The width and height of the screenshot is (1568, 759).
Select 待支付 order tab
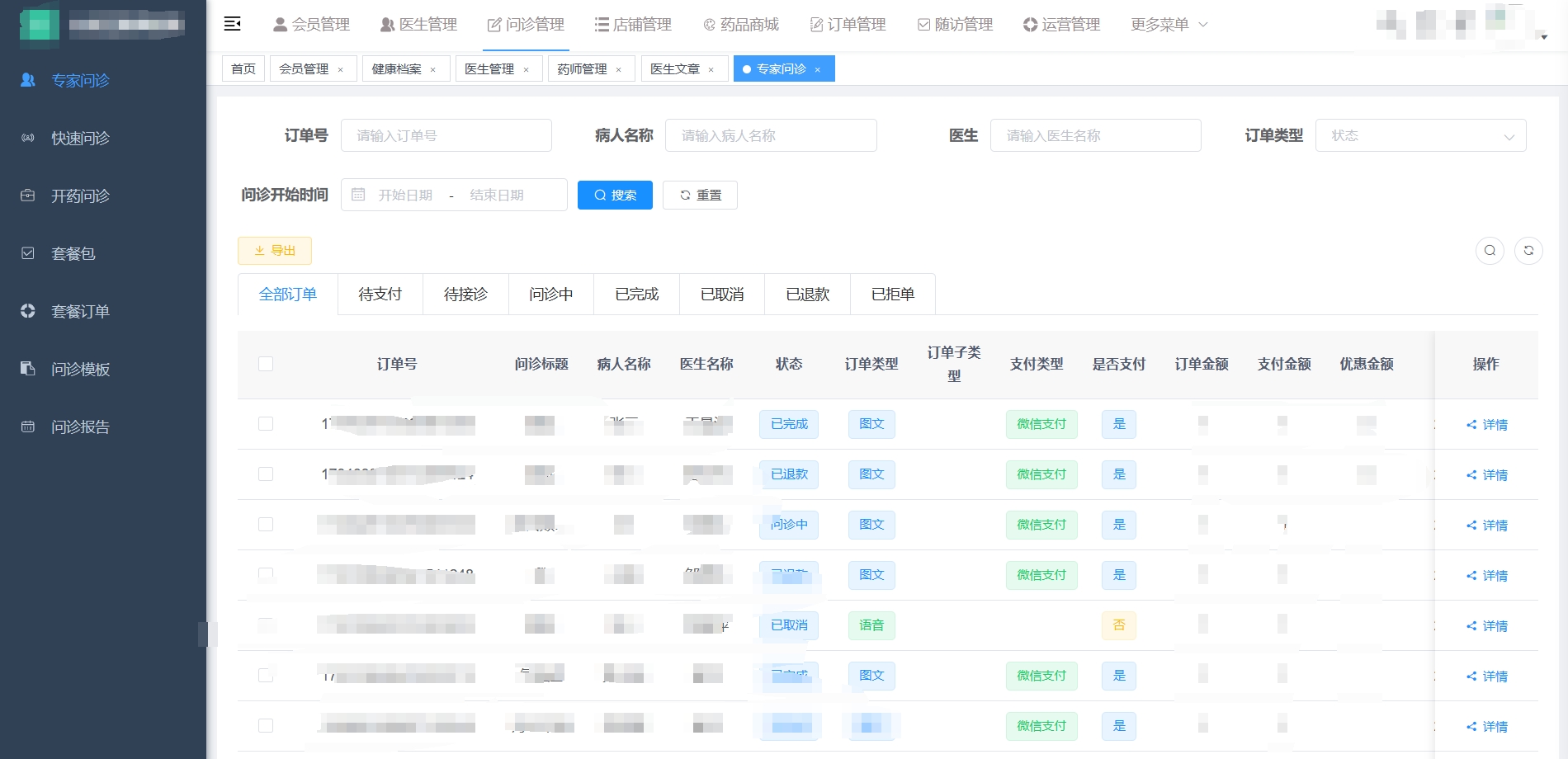(x=380, y=295)
